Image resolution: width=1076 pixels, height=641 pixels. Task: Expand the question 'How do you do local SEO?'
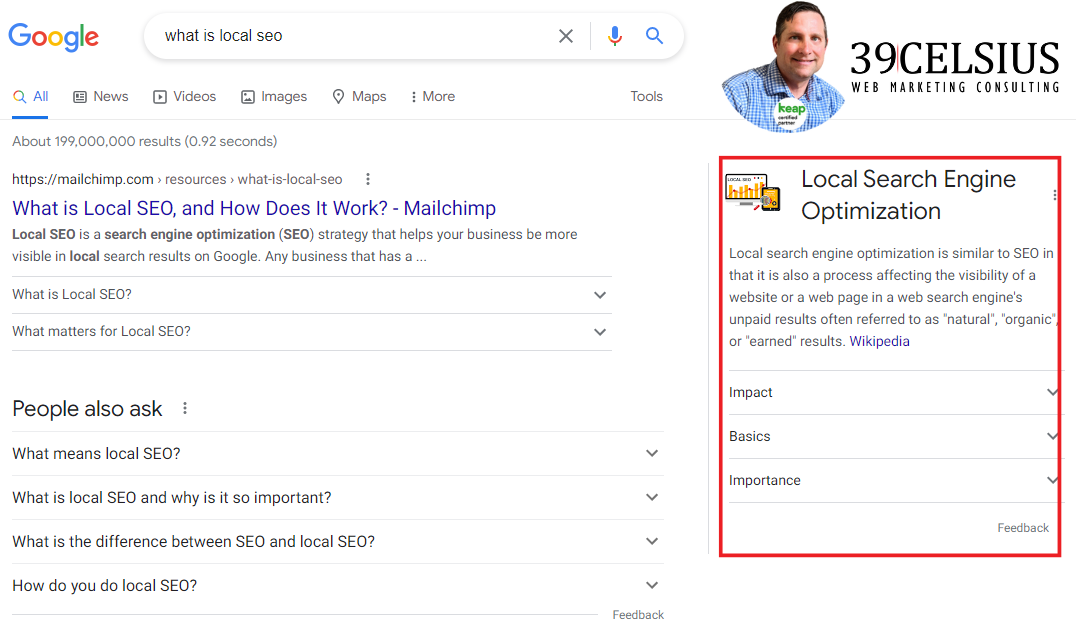pos(338,585)
